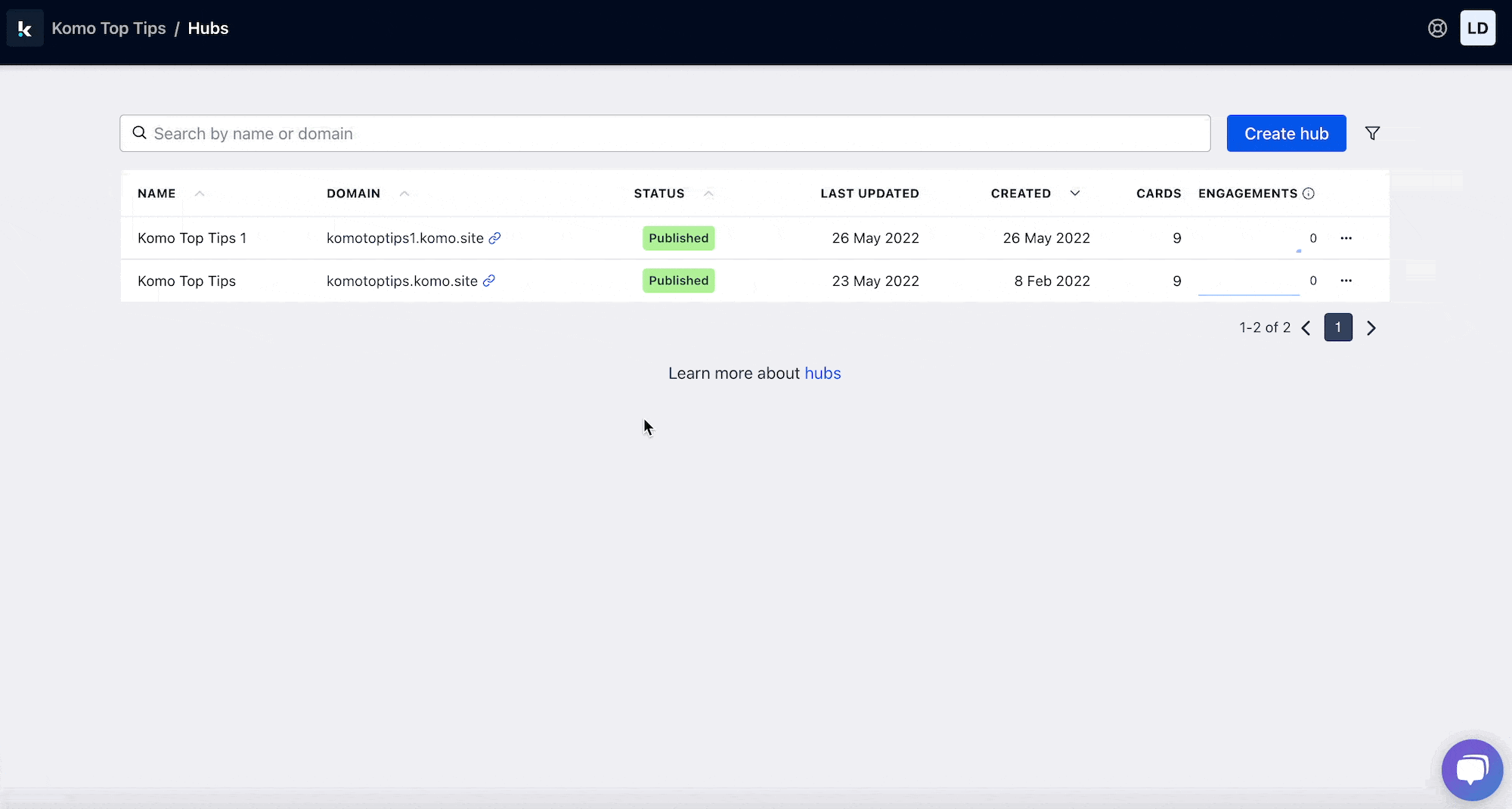Image resolution: width=1512 pixels, height=809 pixels.
Task: Click the Published badge in the komotoptips.komo.site row
Action: coord(679,281)
